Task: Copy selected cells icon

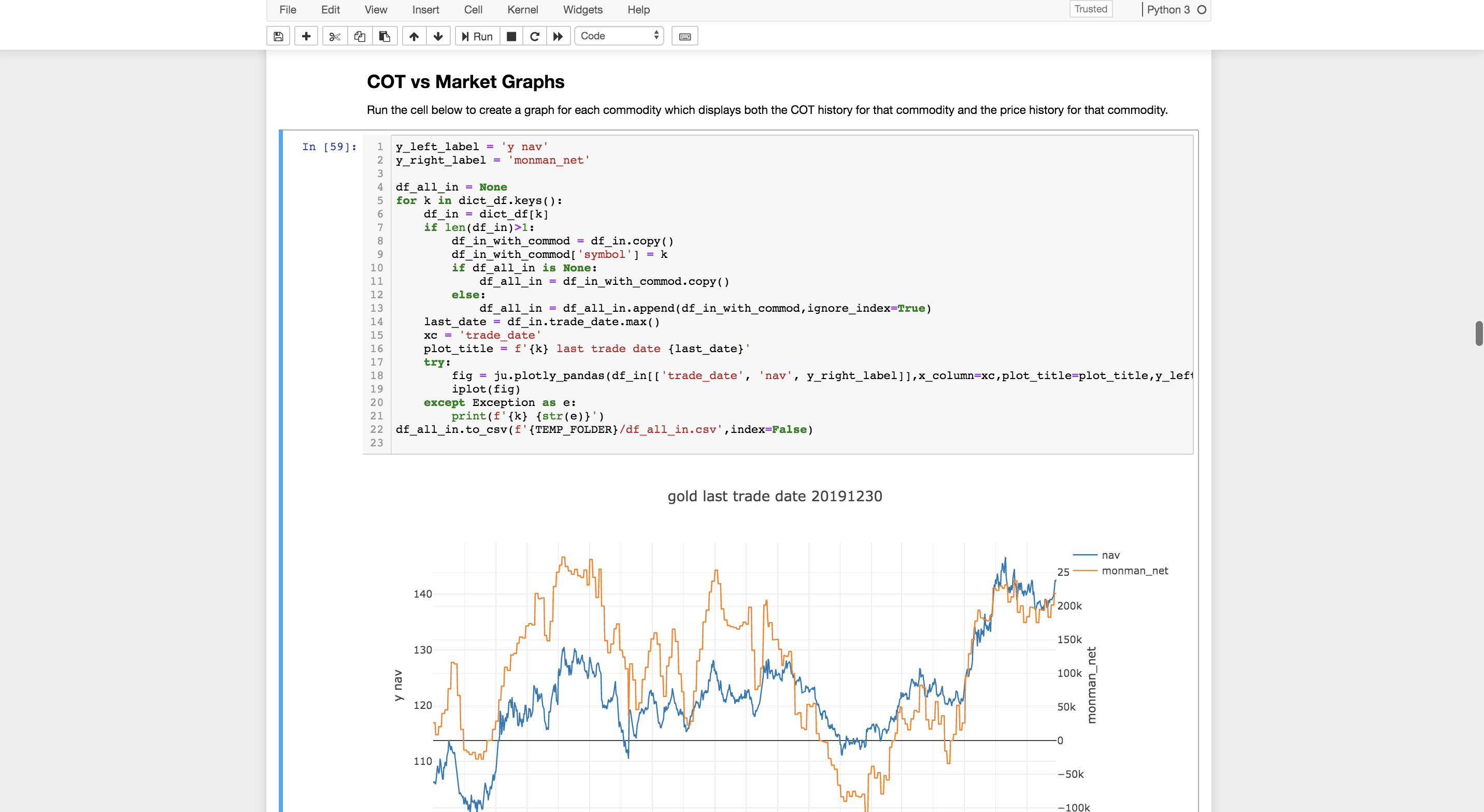Action: click(x=360, y=36)
